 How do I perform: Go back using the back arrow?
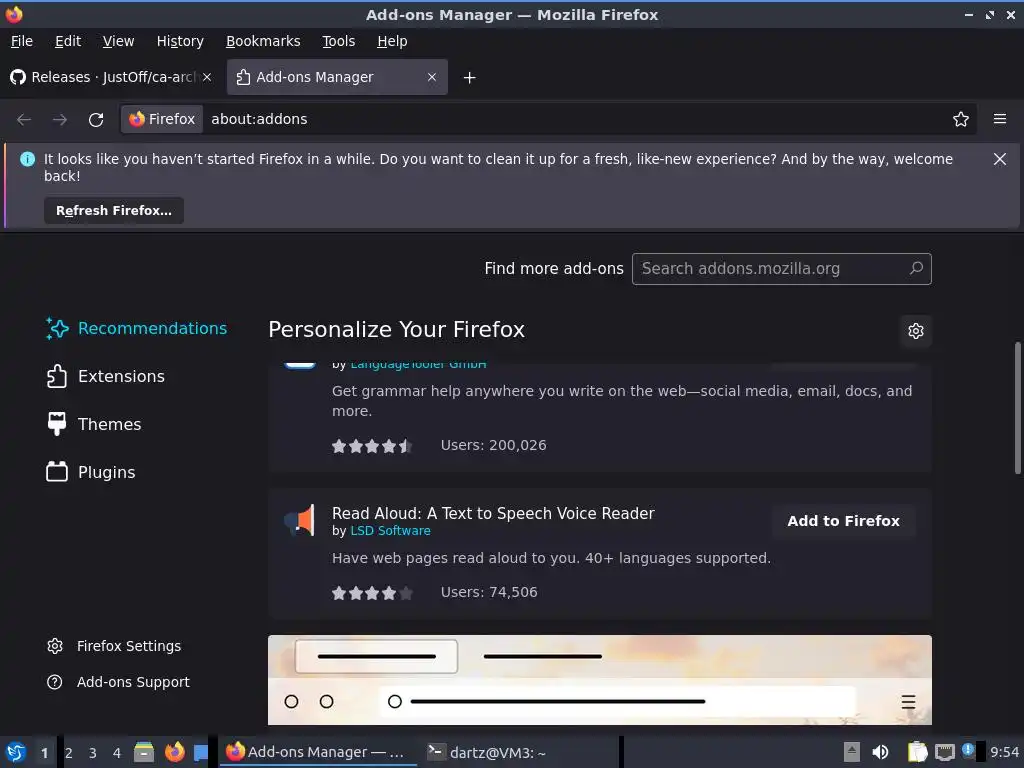[x=24, y=120]
